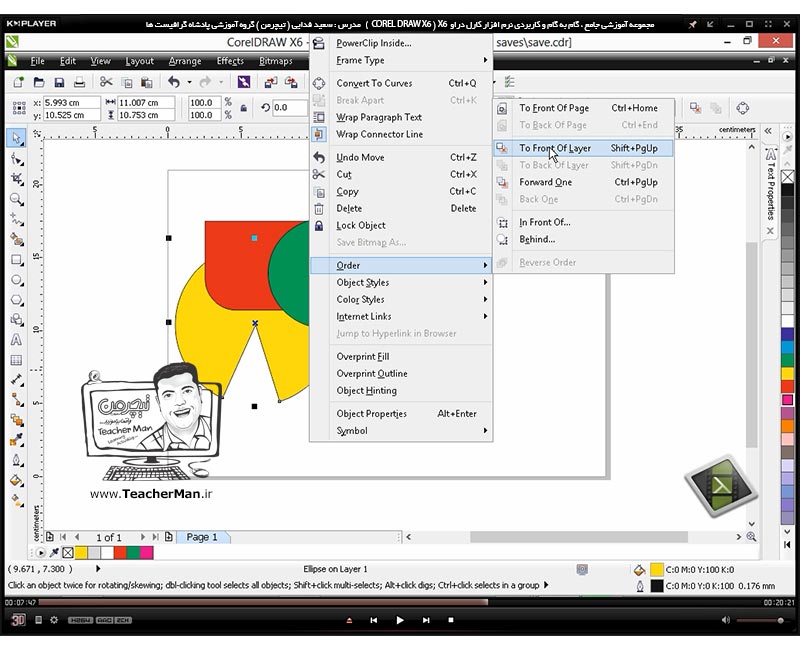
Task: Click the Paste toolbar icon
Action: tap(146, 82)
